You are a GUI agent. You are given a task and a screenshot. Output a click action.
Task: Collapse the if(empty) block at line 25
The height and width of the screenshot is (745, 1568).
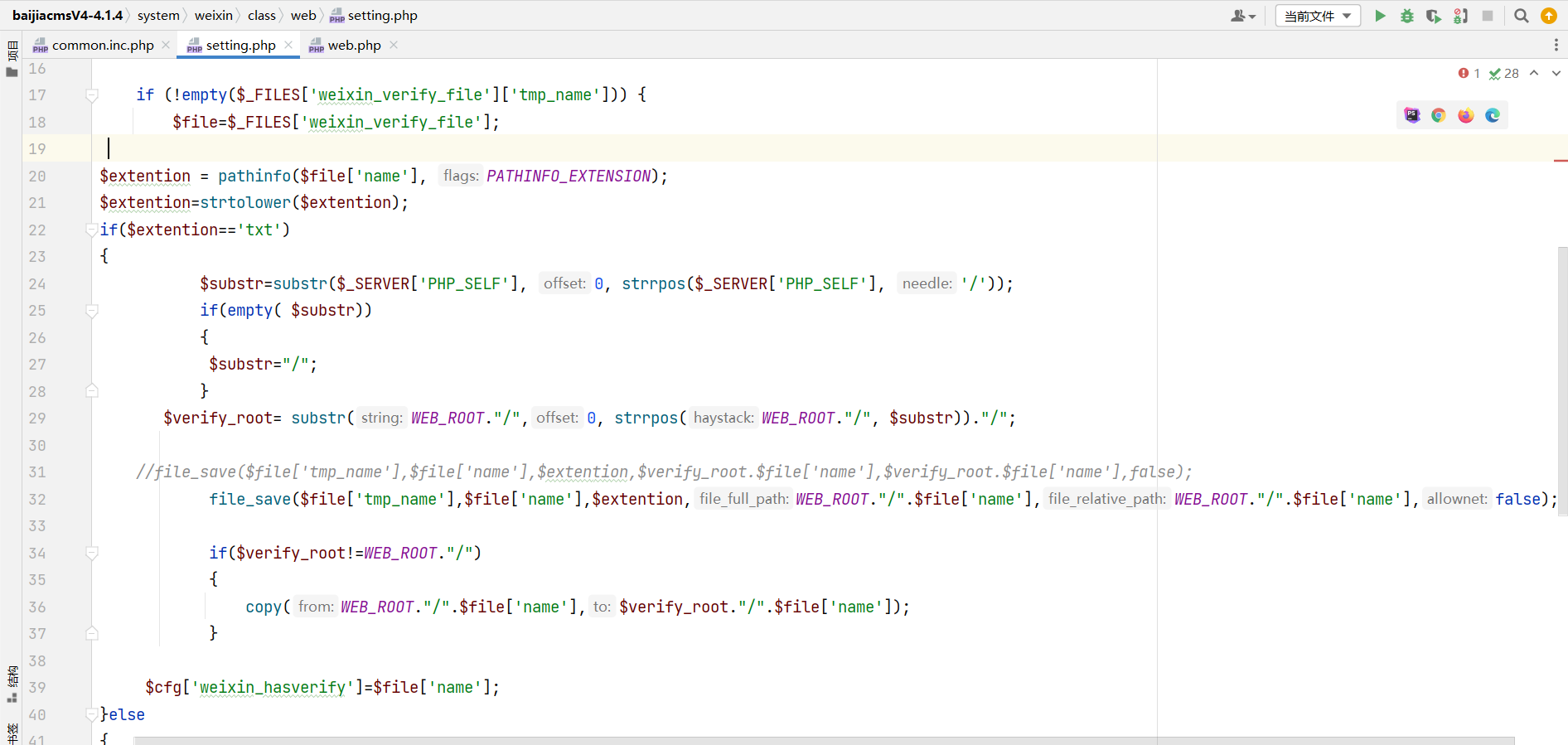[92, 311]
